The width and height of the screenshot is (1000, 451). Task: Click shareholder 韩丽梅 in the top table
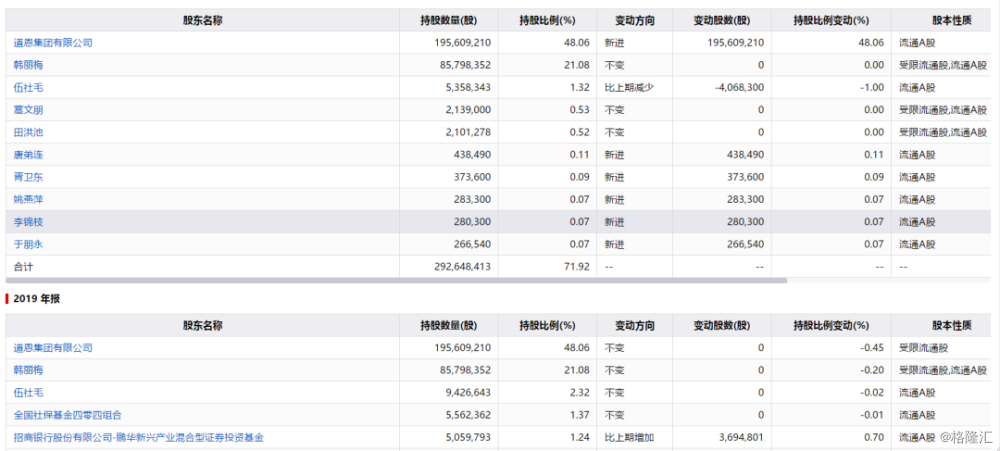click(x=27, y=65)
